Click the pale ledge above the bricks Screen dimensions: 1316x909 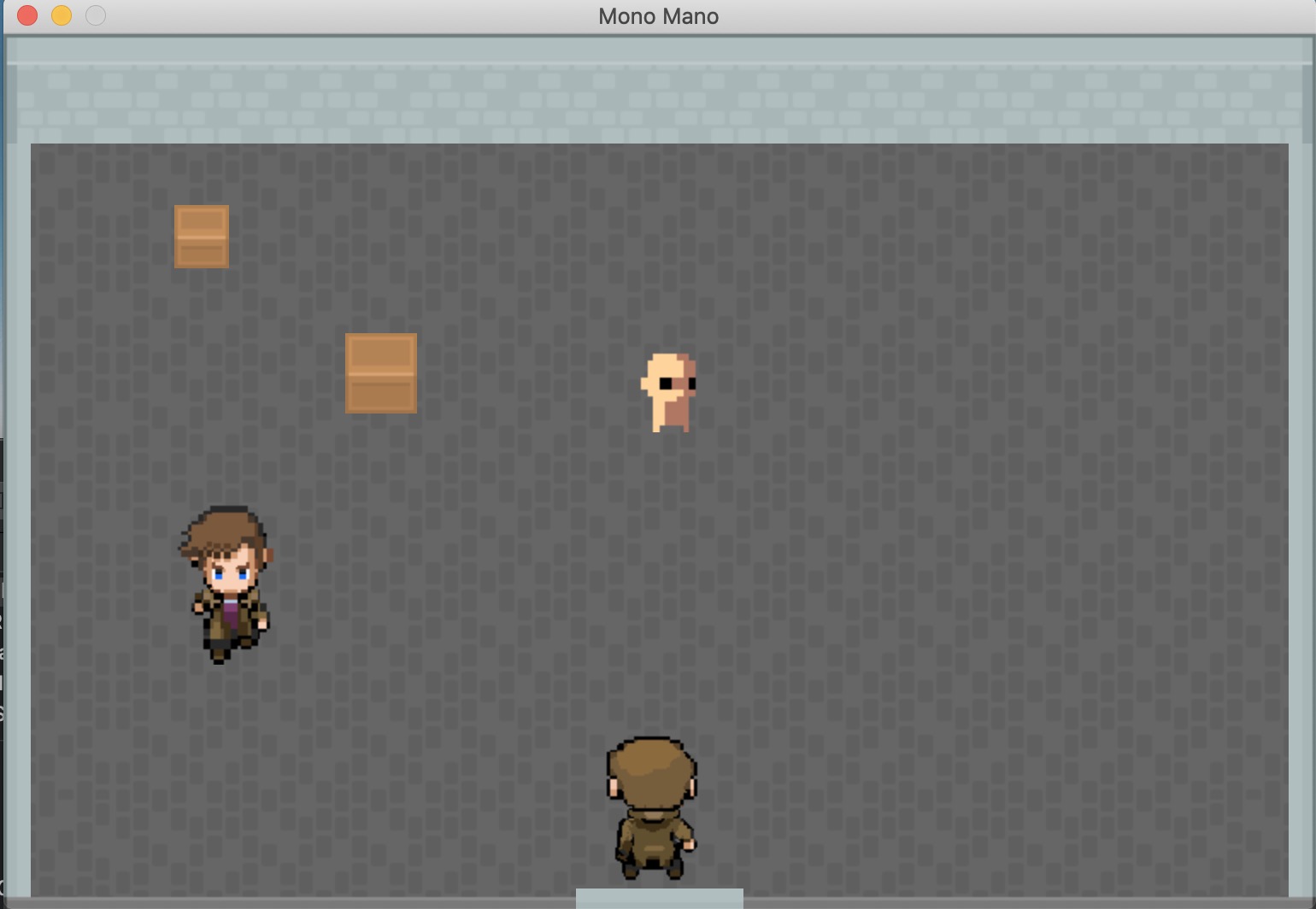tap(658, 50)
